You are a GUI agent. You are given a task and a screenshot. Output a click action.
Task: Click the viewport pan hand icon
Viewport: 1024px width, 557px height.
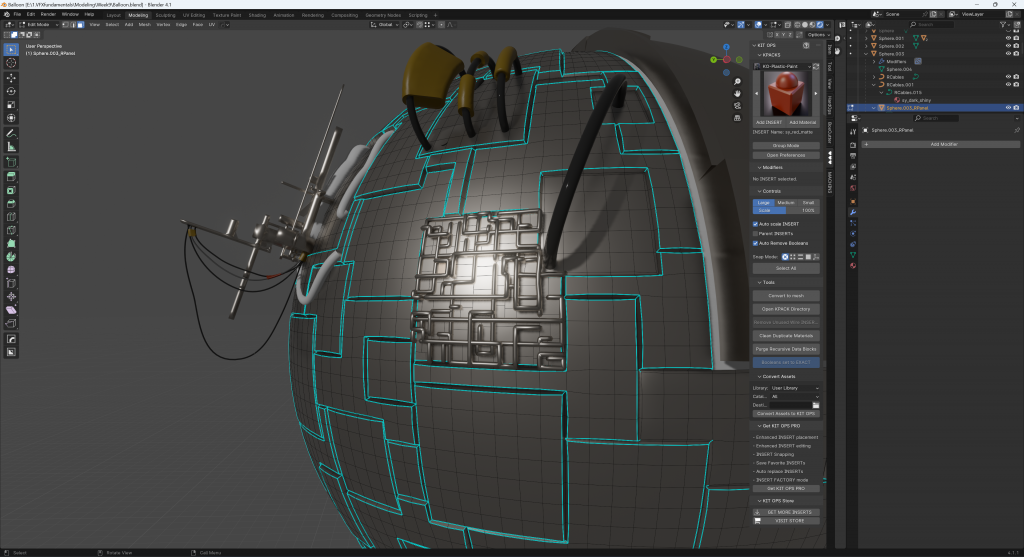737,93
